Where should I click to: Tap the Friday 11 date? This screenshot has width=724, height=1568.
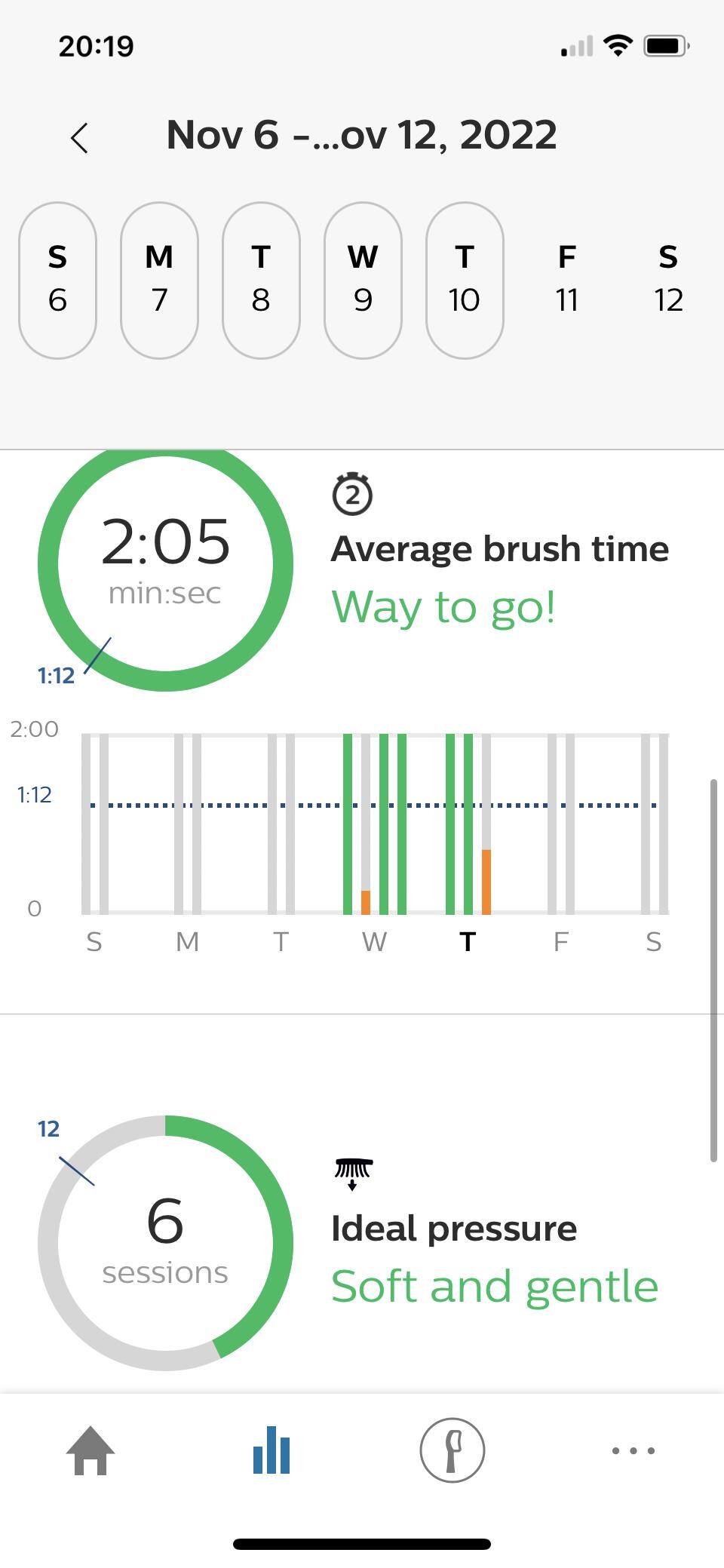coord(566,280)
